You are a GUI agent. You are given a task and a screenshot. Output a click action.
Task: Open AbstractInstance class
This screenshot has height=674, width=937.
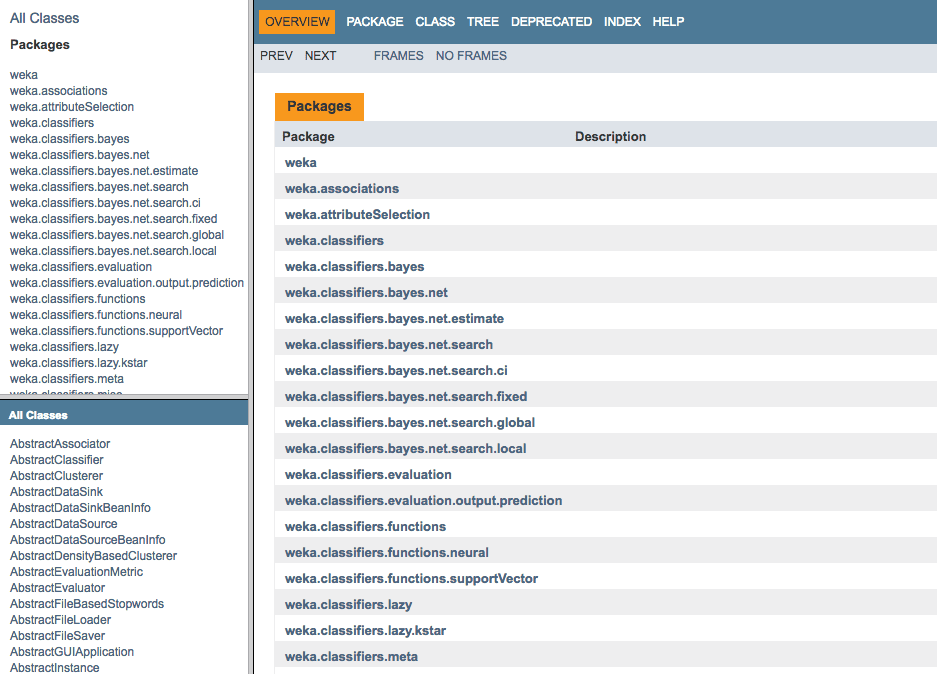click(54, 667)
